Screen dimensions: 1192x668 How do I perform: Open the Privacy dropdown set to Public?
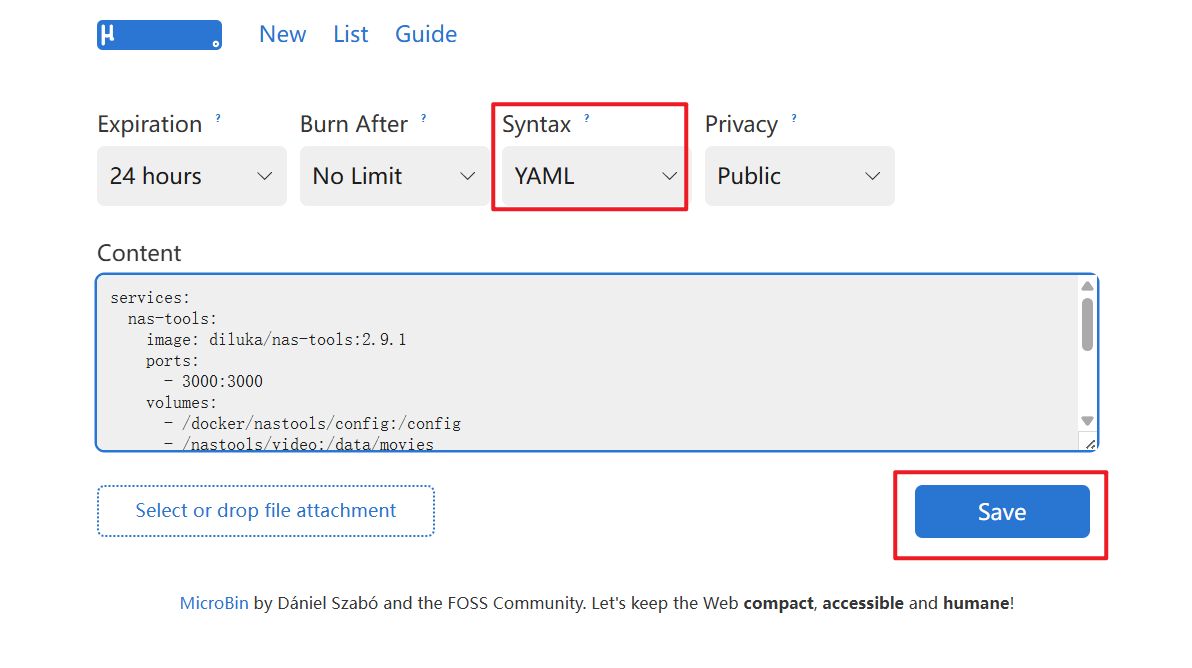pyautogui.click(x=800, y=176)
